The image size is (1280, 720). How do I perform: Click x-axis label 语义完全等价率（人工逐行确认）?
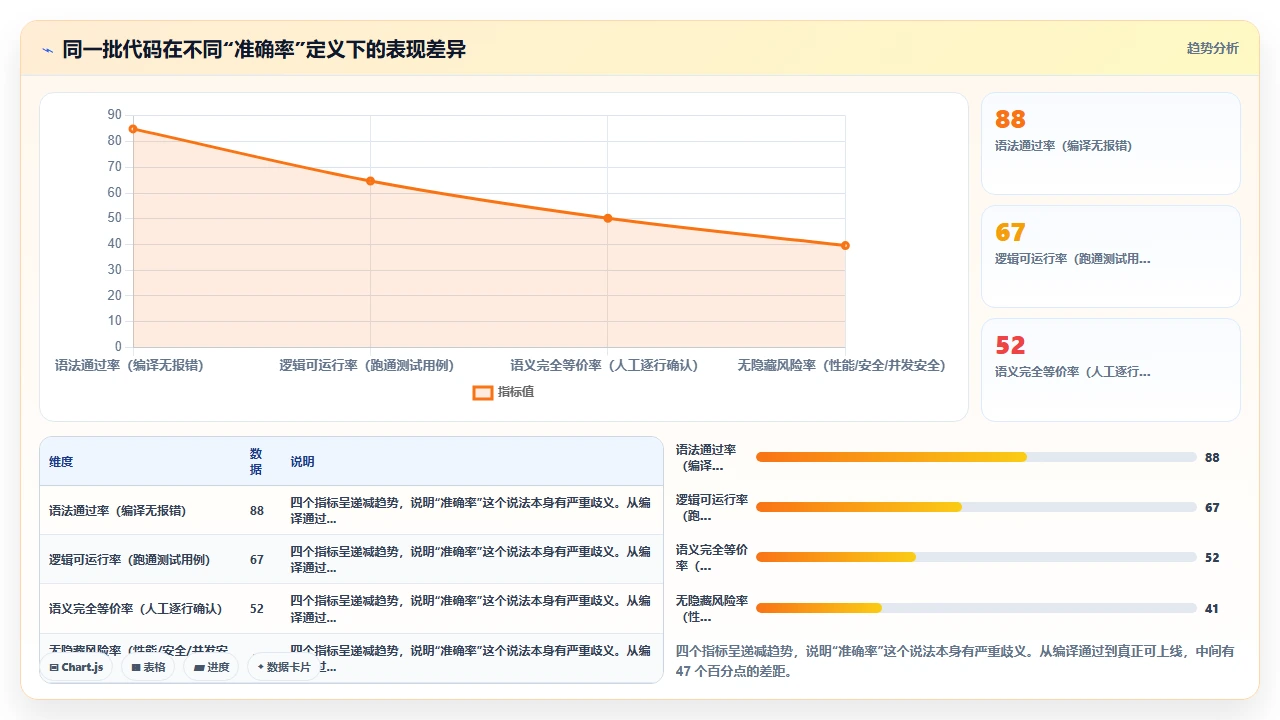click(604, 366)
